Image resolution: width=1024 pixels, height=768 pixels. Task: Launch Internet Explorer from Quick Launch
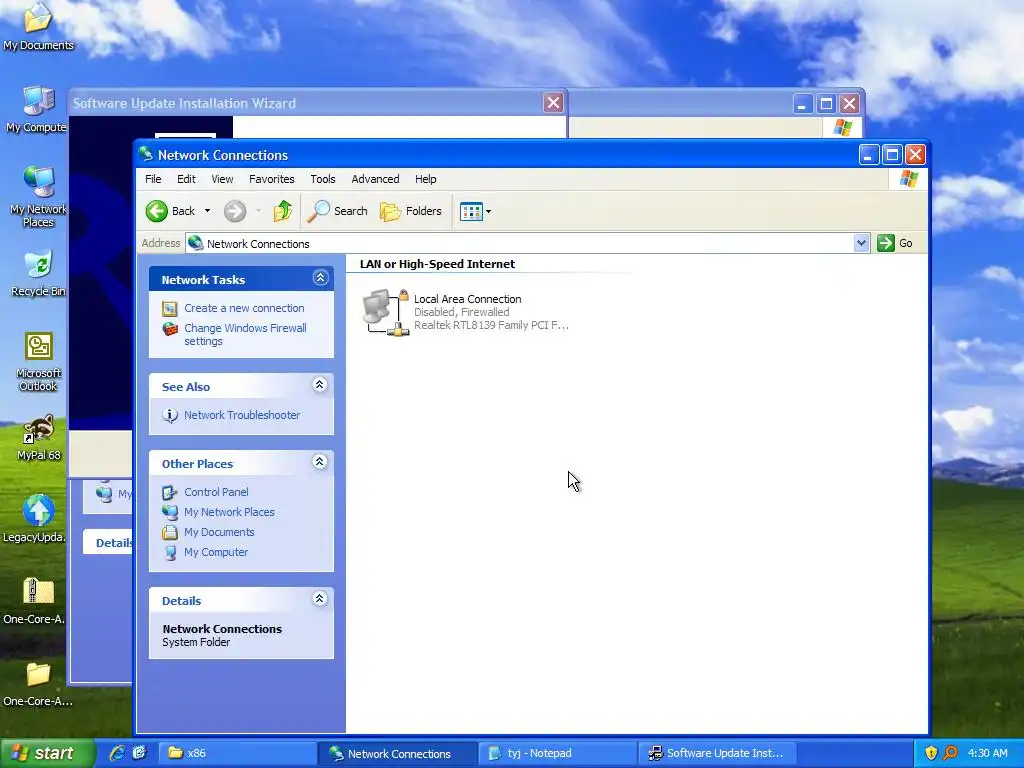click(117, 753)
